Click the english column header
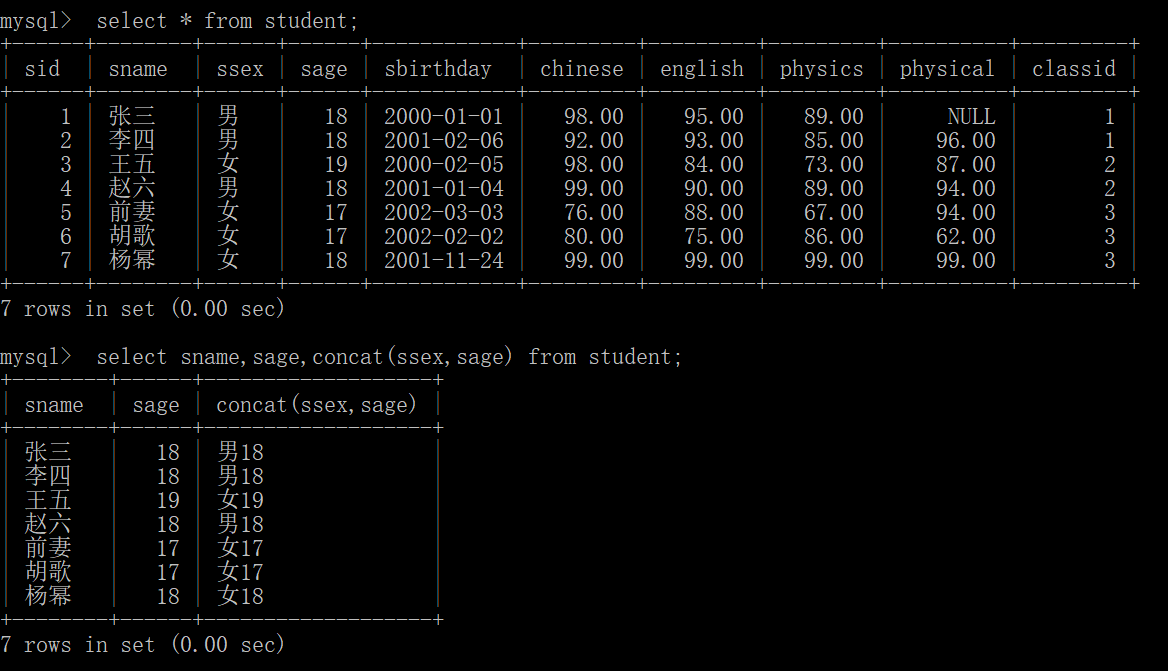 coord(702,69)
